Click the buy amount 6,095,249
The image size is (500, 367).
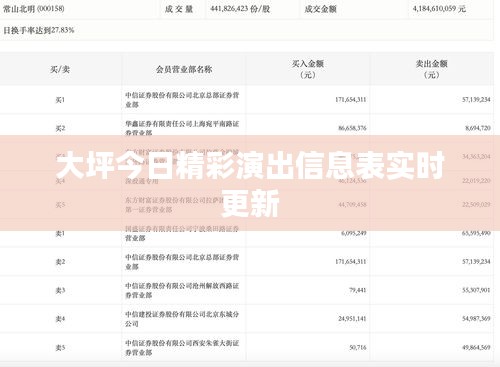(354, 233)
